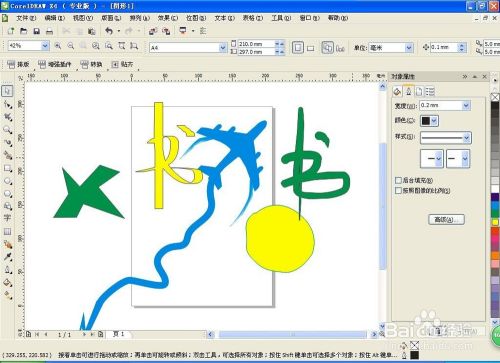500x363 pixels.
Task: Click the 排版 plugin button
Action: pos(18,64)
